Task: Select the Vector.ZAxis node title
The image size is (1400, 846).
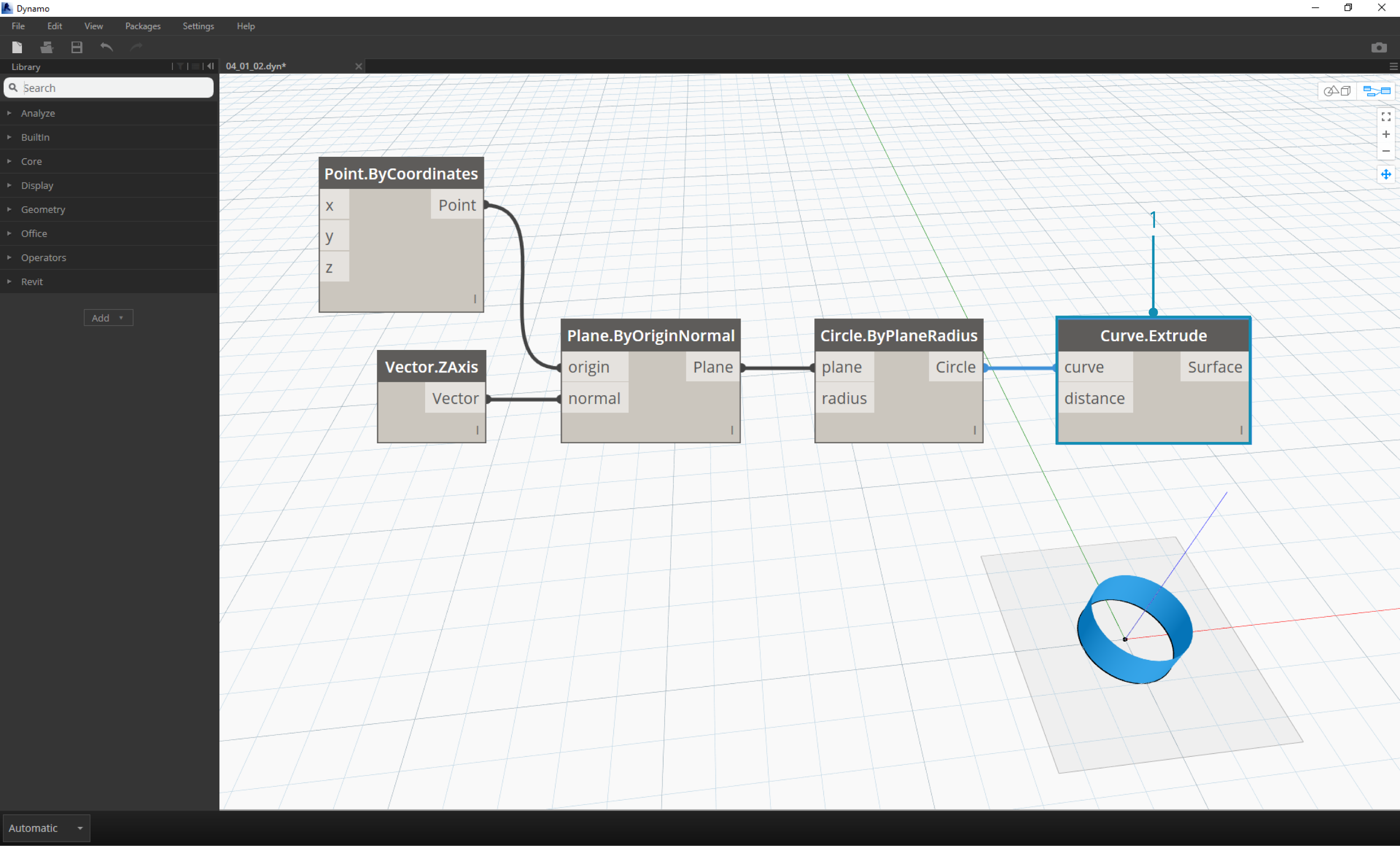Action: pos(431,366)
